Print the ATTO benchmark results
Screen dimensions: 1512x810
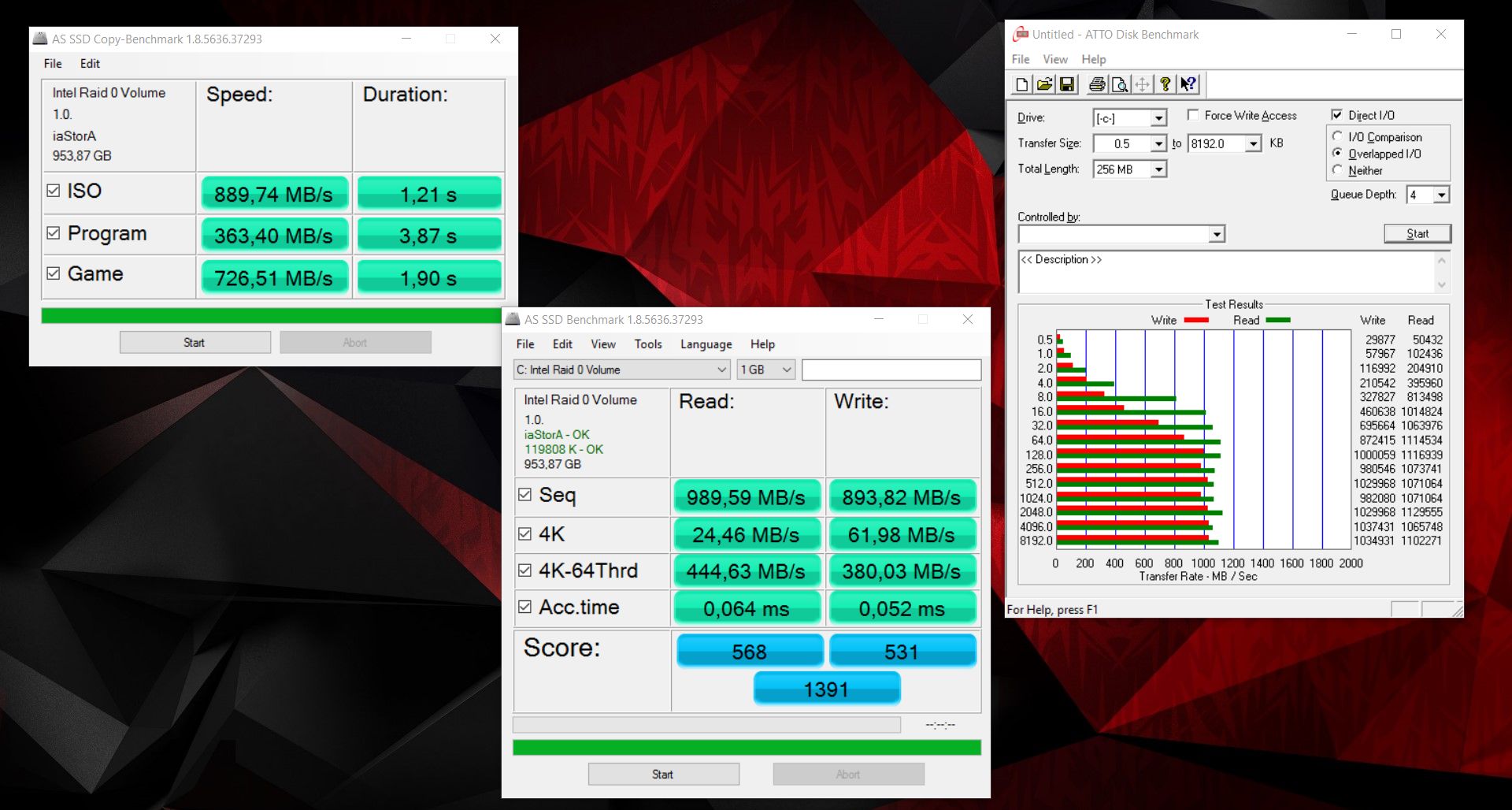1096,84
